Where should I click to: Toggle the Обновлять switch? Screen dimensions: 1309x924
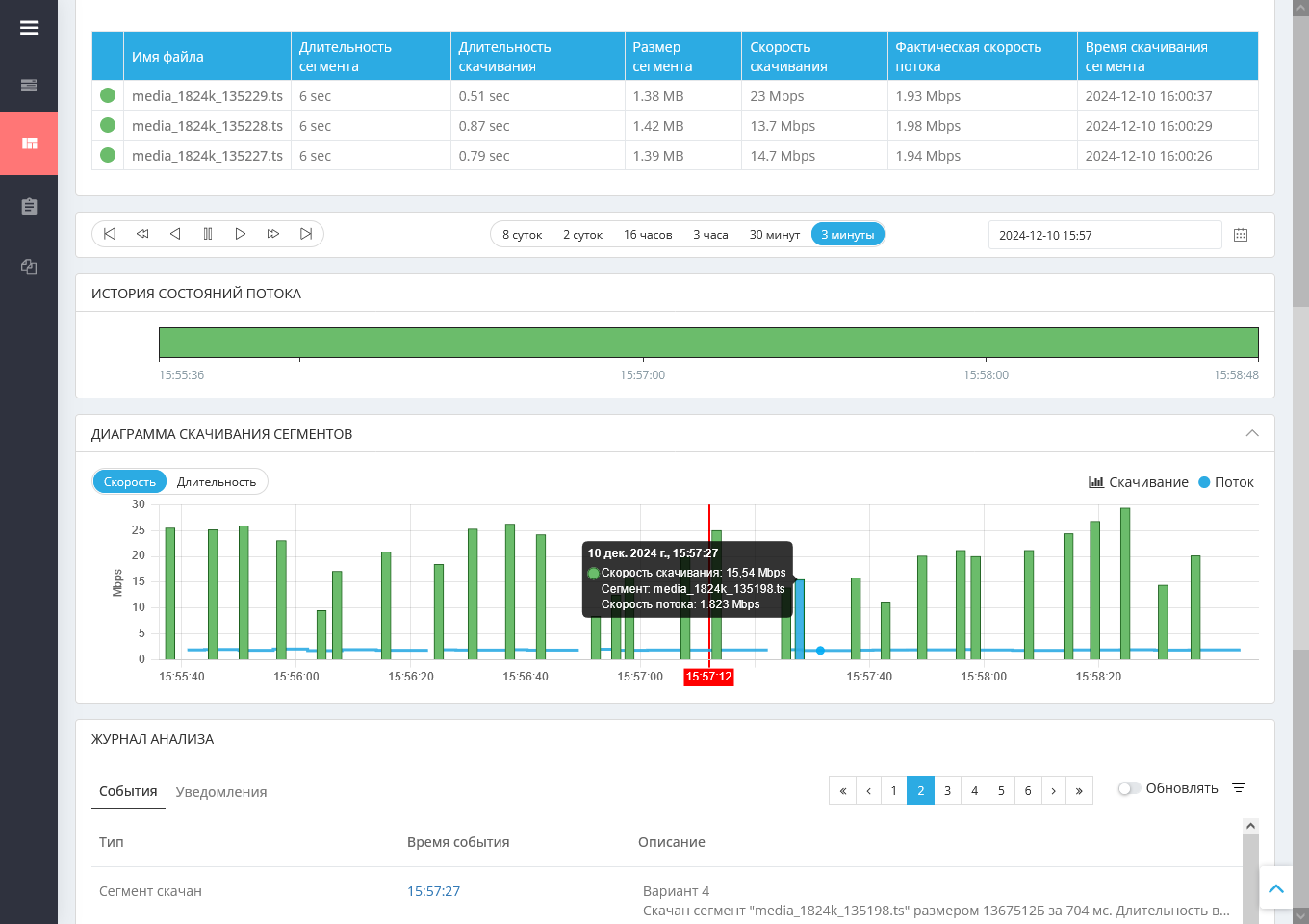coord(1129,788)
